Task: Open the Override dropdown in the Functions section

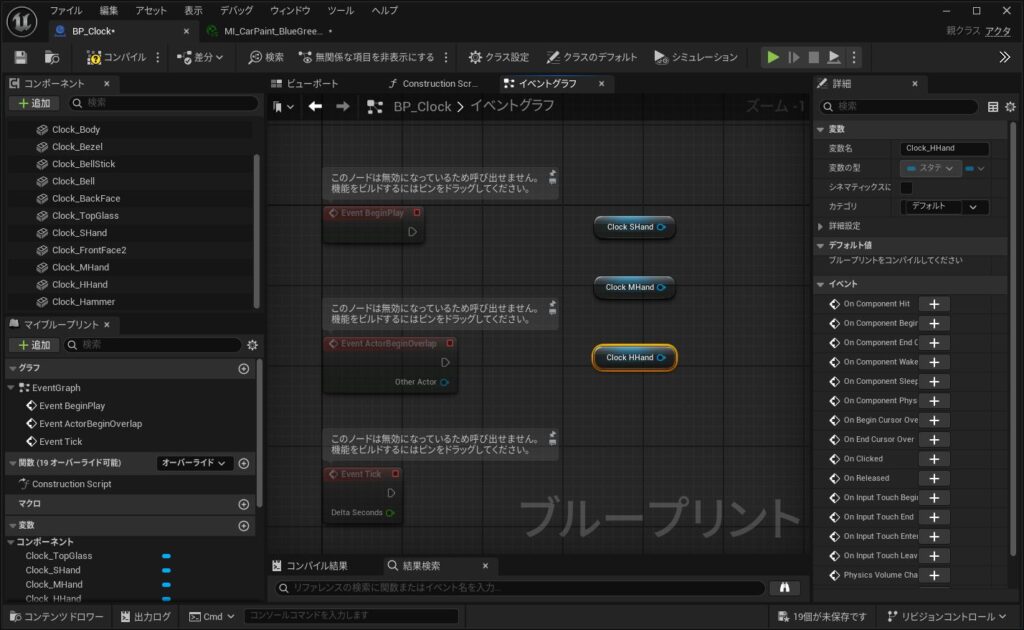Action: click(x=195, y=463)
